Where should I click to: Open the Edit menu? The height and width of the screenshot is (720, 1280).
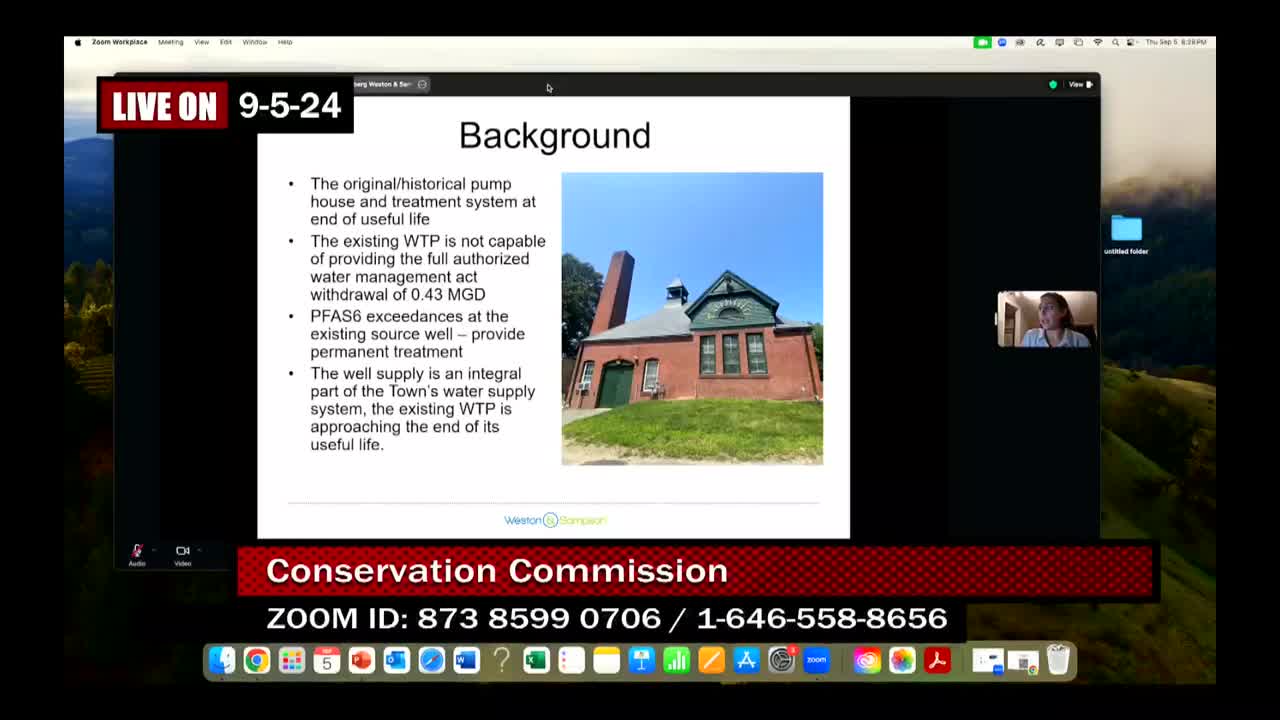tap(226, 42)
